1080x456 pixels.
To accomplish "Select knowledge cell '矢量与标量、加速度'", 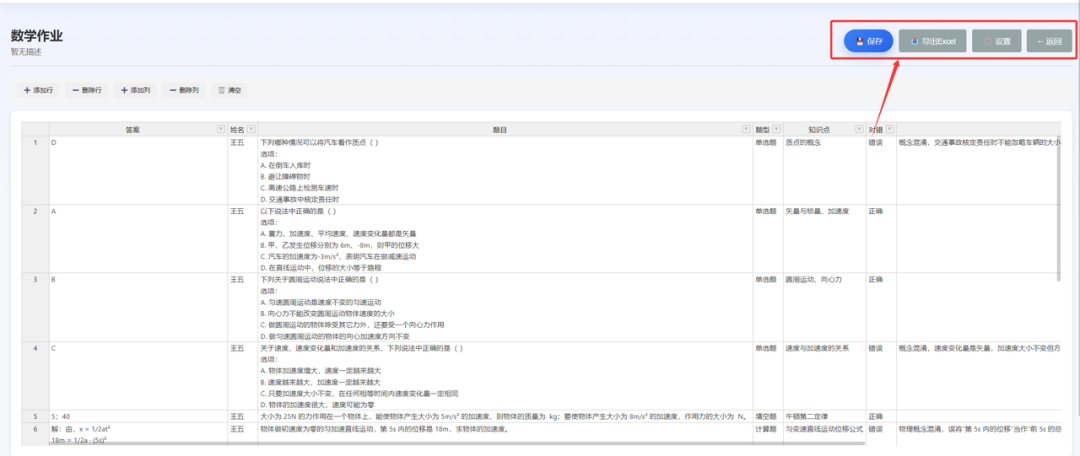I will coord(824,238).
